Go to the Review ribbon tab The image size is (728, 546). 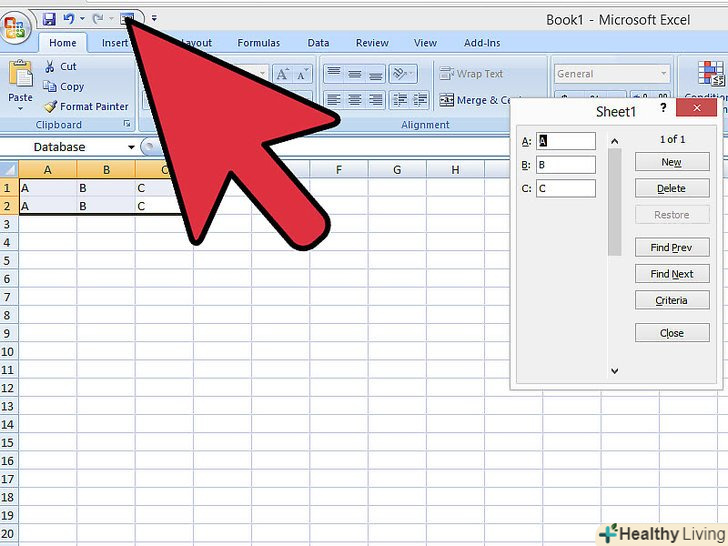click(372, 43)
